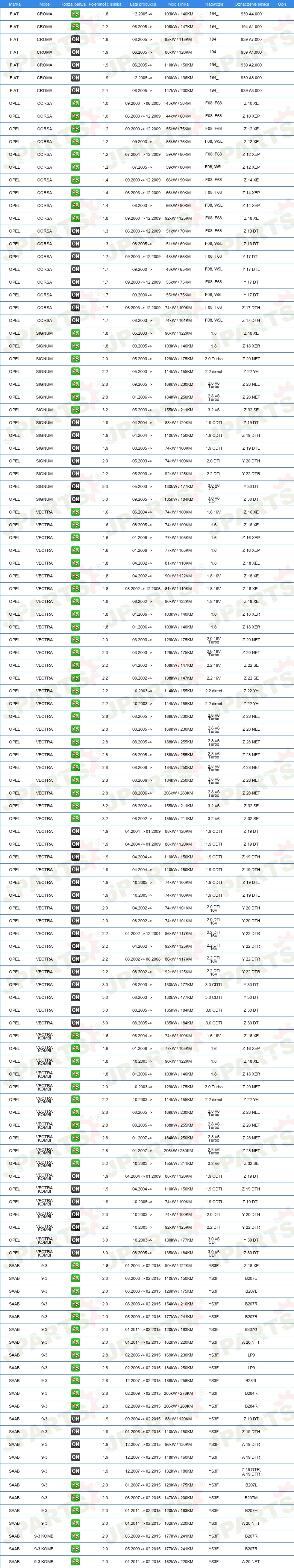The height and width of the screenshot is (1568, 294).
Task: Click diesel ON icon in Saab 118kW/160KM row
Action: pyautogui.click(x=75, y=1457)
